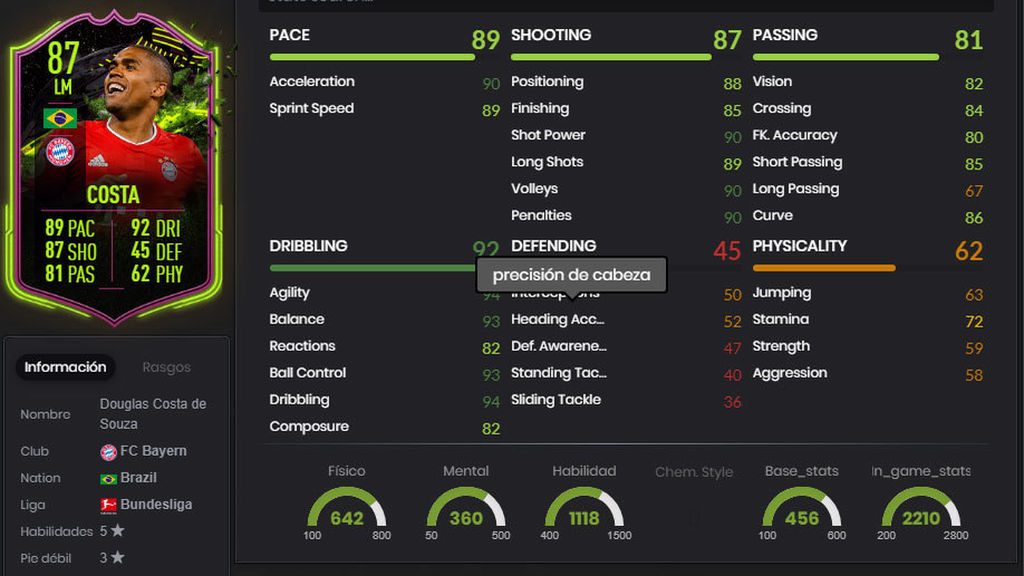Click the FC Bayern club badge icon in info panel
Image resolution: width=1024 pixels, height=576 pixels.
(108, 452)
